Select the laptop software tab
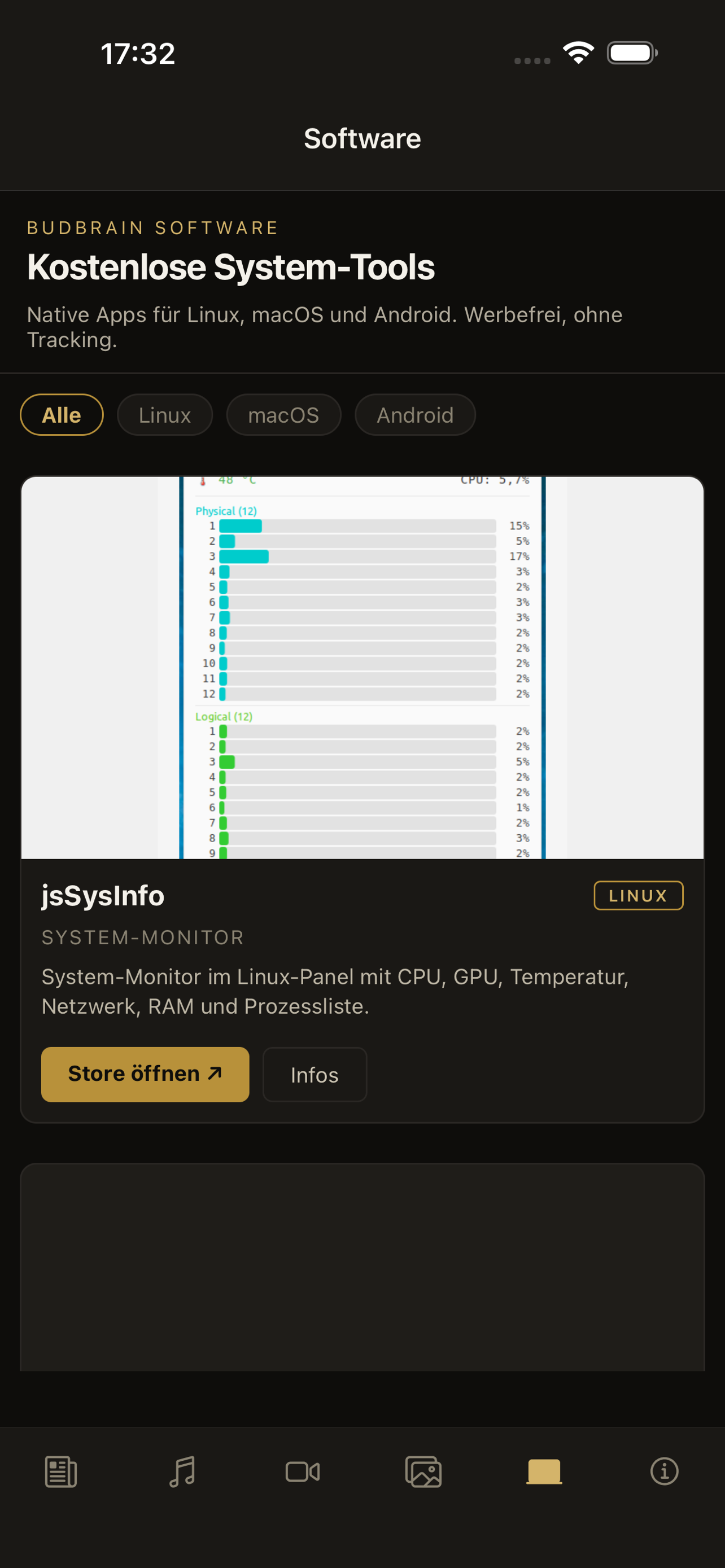Image resolution: width=725 pixels, height=1568 pixels. pyautogui.click(x=544, y=1472)
